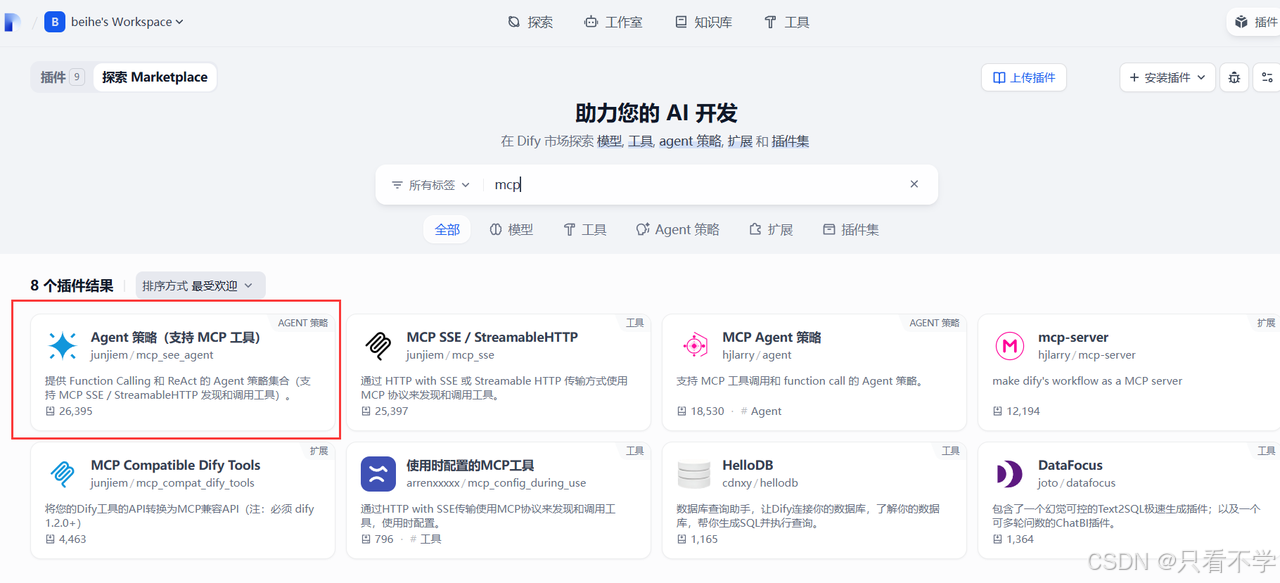Click the debug bug icon button
The image size is (1280, 583).
[x=1234, y=77]
